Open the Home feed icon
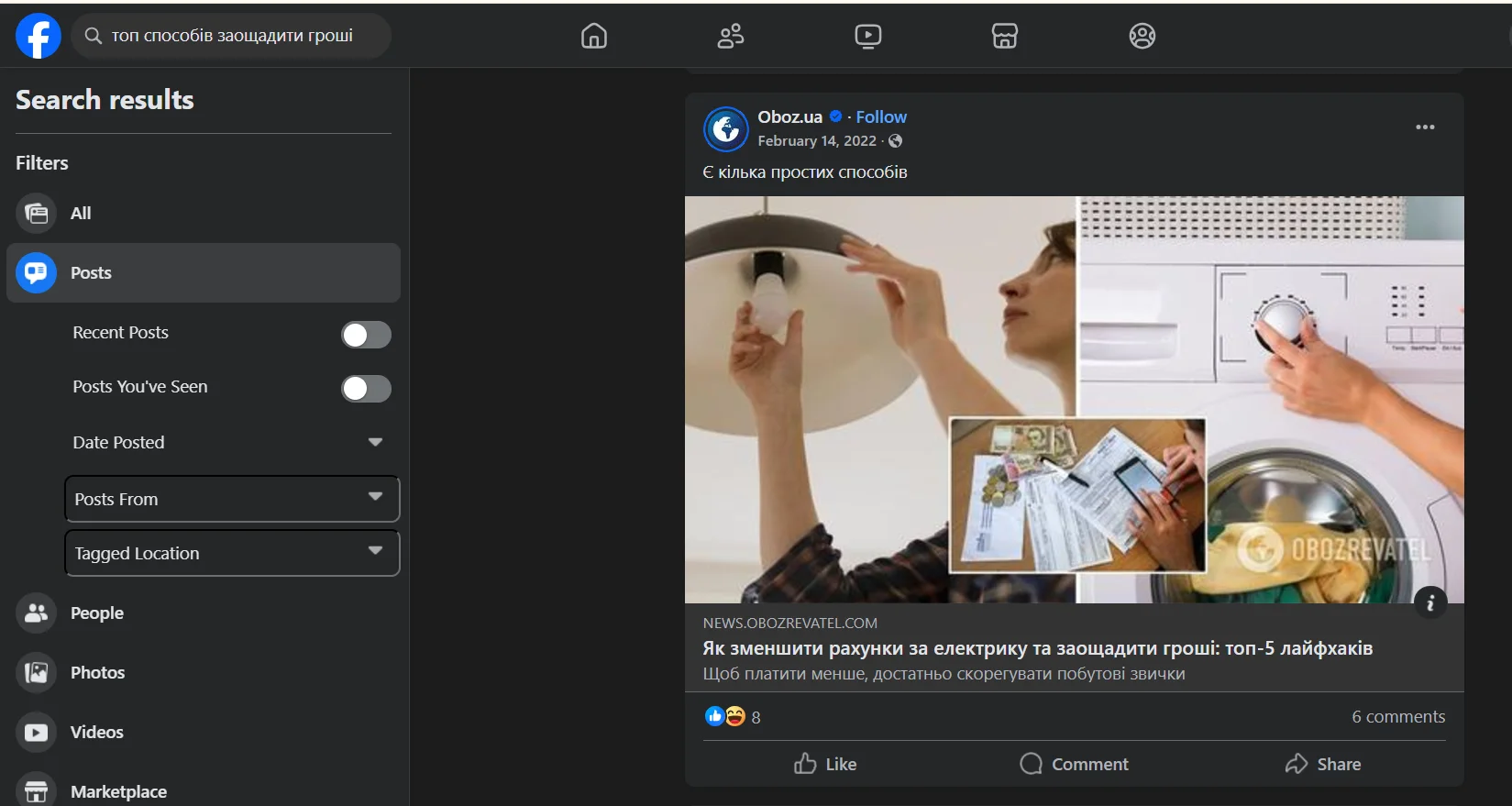1512x806 pixels. [x=594, y=36]
